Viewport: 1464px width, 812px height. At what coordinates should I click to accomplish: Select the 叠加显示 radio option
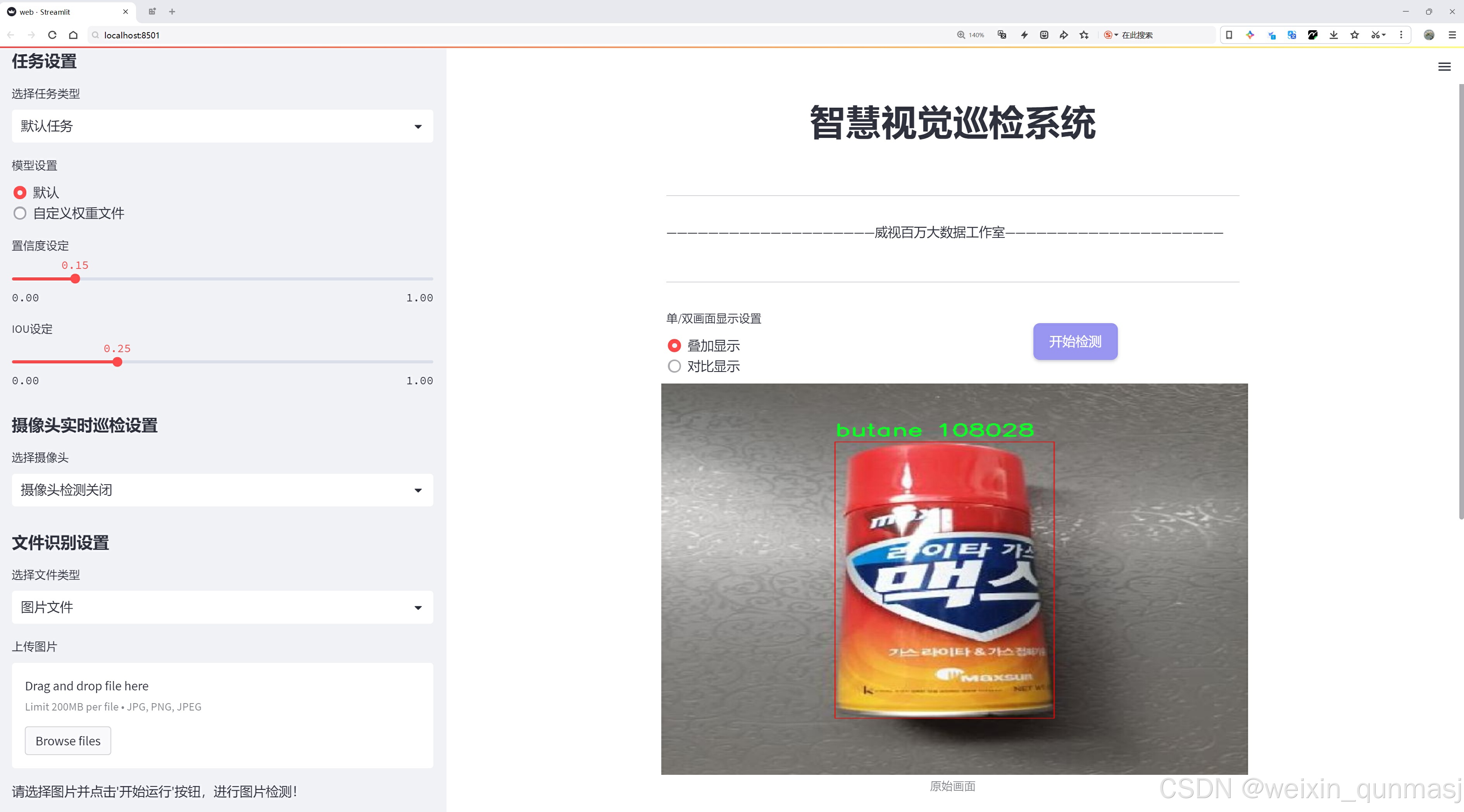674,345
